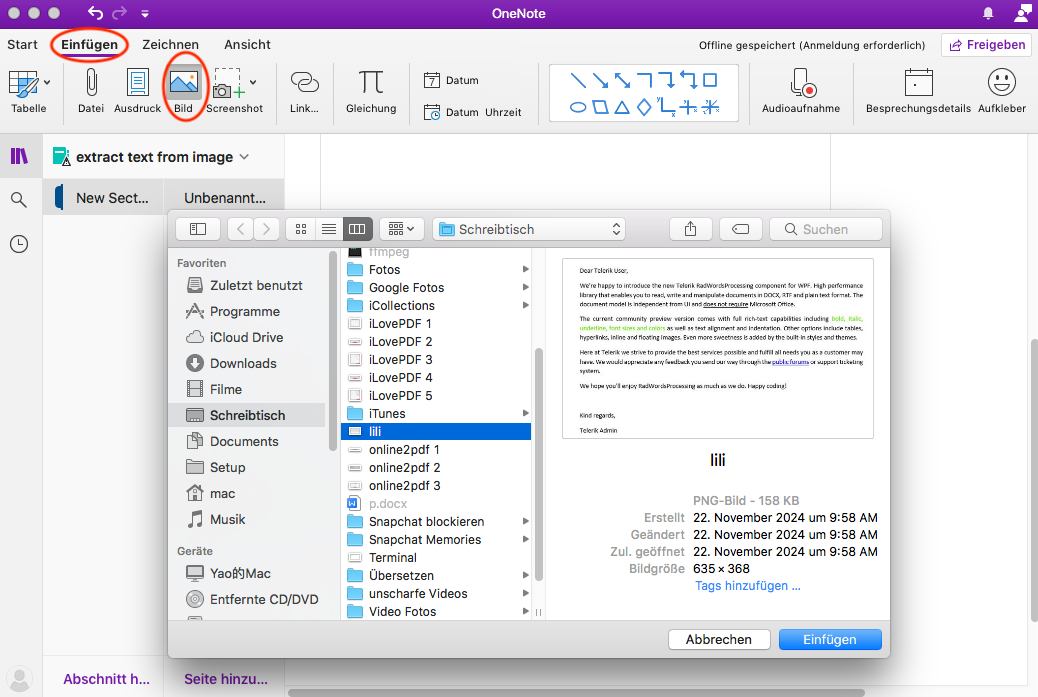Select the iLovePDF 3 file

coord(436,359)
